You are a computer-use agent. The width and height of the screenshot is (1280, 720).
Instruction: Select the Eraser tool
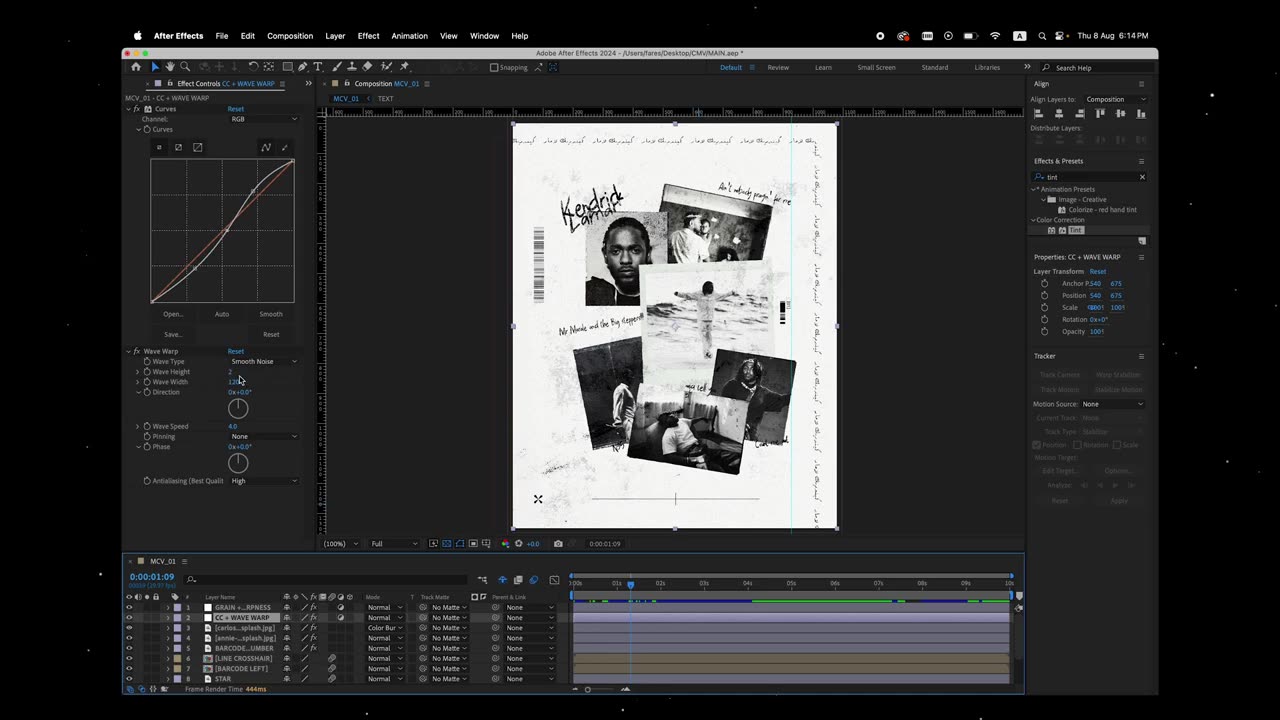[367, 67]
